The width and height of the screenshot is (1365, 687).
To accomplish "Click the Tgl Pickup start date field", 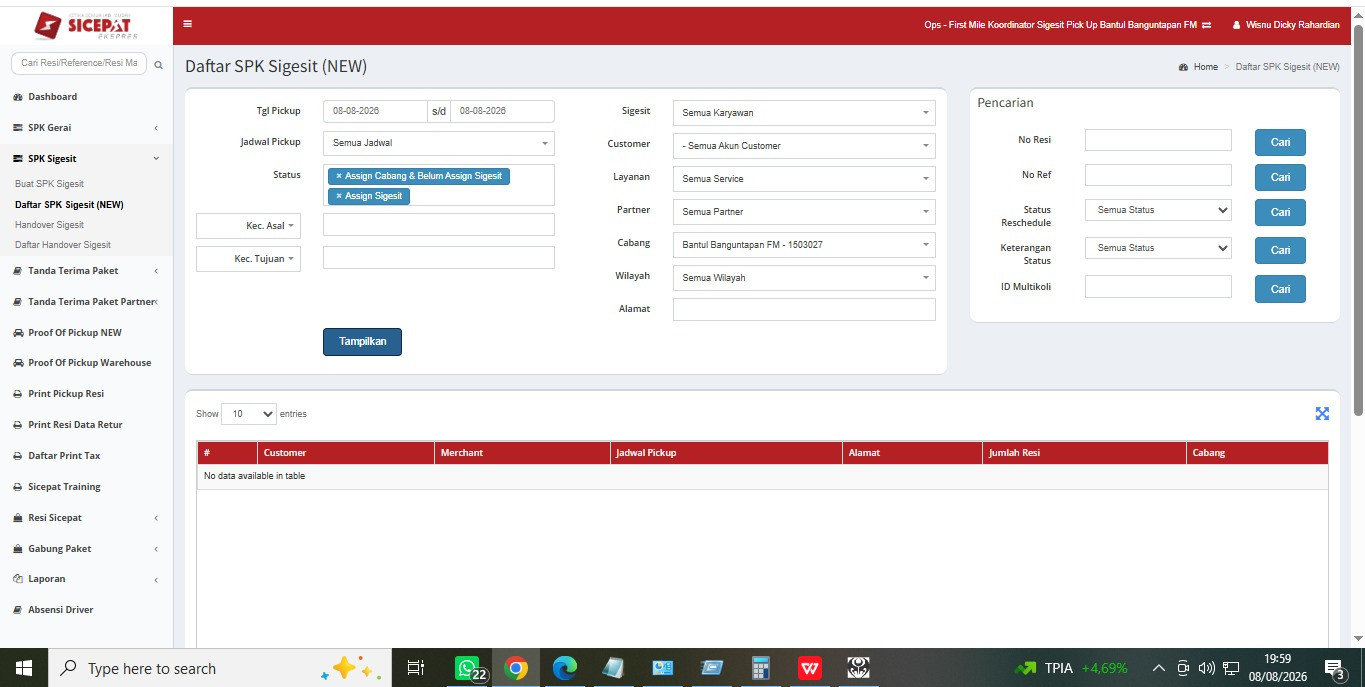I will 375,111.
